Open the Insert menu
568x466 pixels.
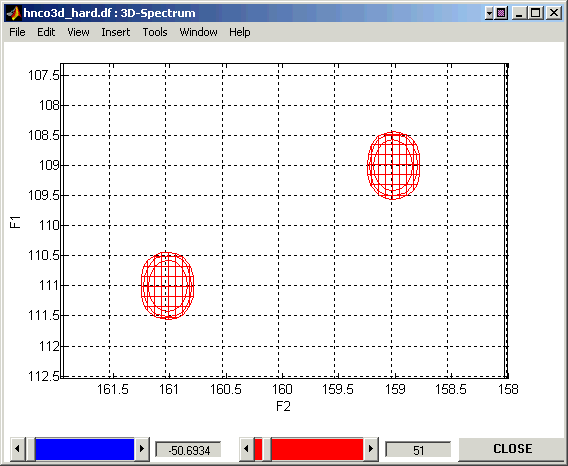point(116,32)
